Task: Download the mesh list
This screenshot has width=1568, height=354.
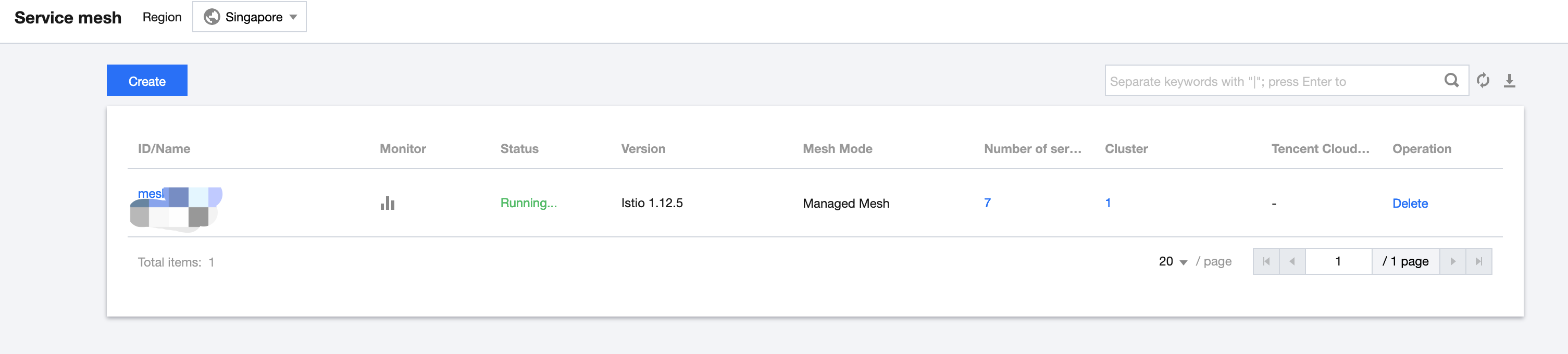Action: point(1510,80)
